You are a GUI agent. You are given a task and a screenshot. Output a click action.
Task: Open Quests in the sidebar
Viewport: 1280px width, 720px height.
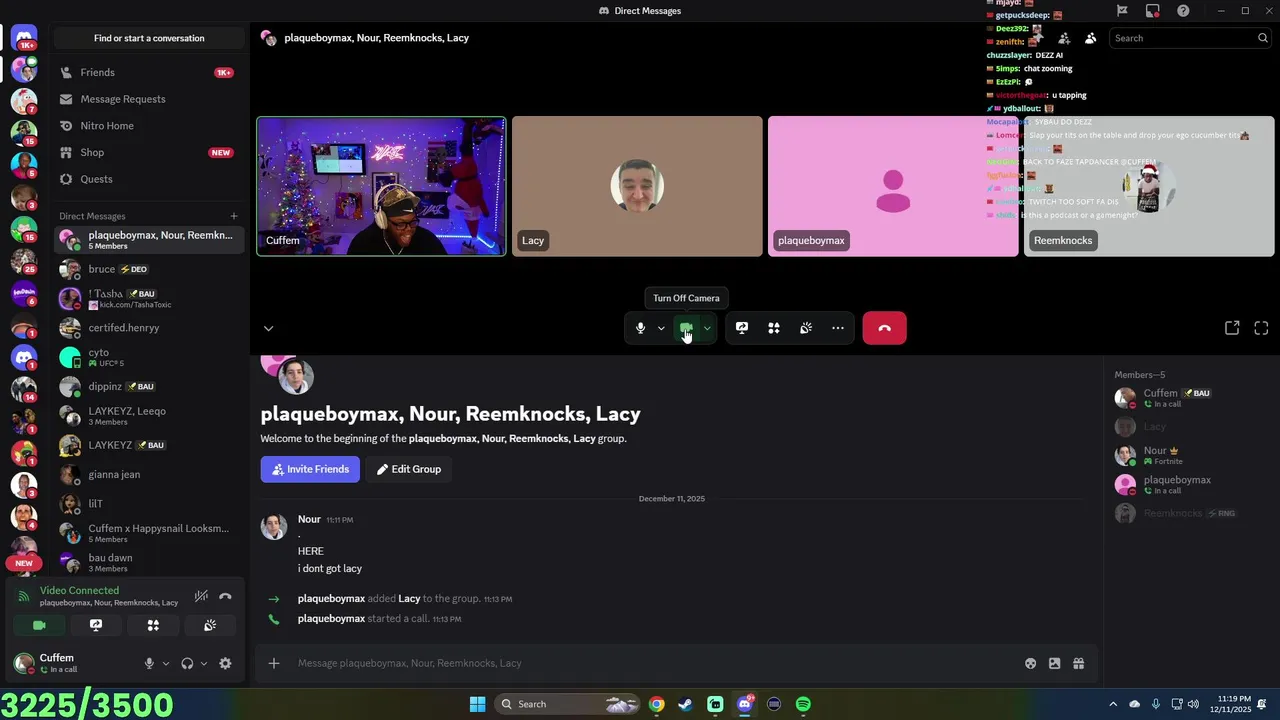coord(149,179)
